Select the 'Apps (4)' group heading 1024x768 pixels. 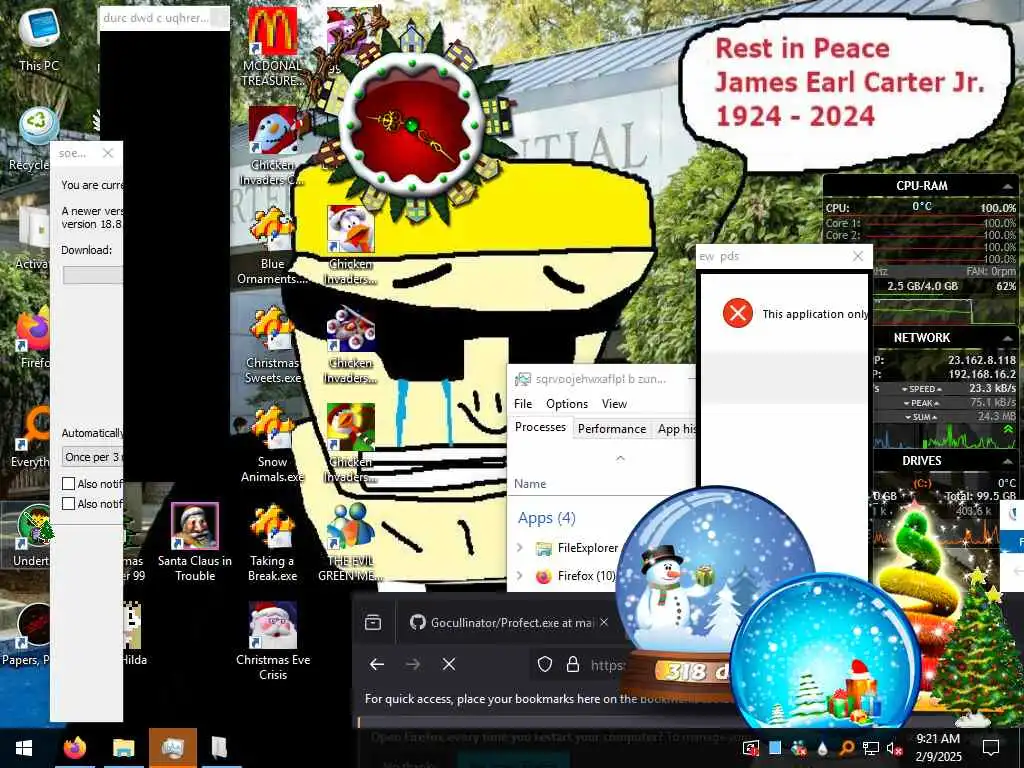(x=547, y=518)
